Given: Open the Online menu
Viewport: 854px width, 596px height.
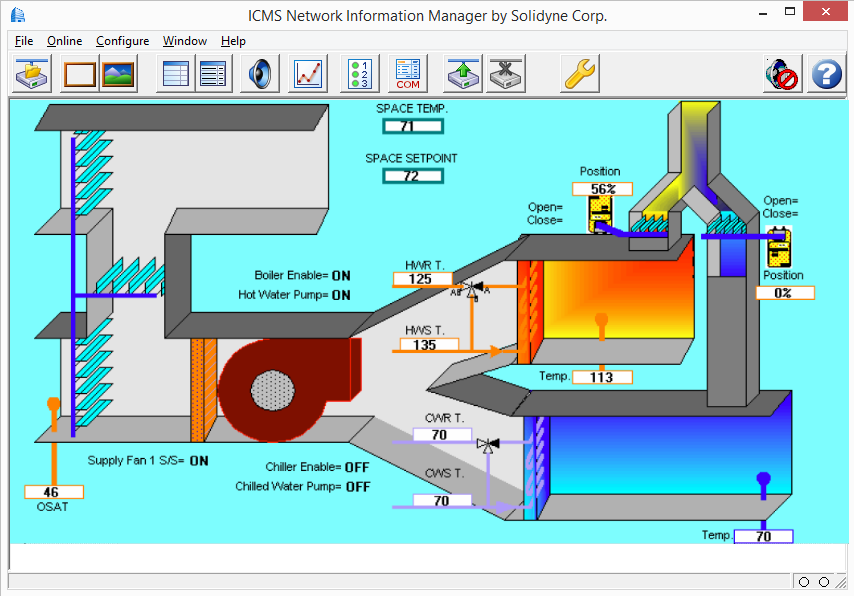Looking at the screenshot, I should tap(64, 41).
